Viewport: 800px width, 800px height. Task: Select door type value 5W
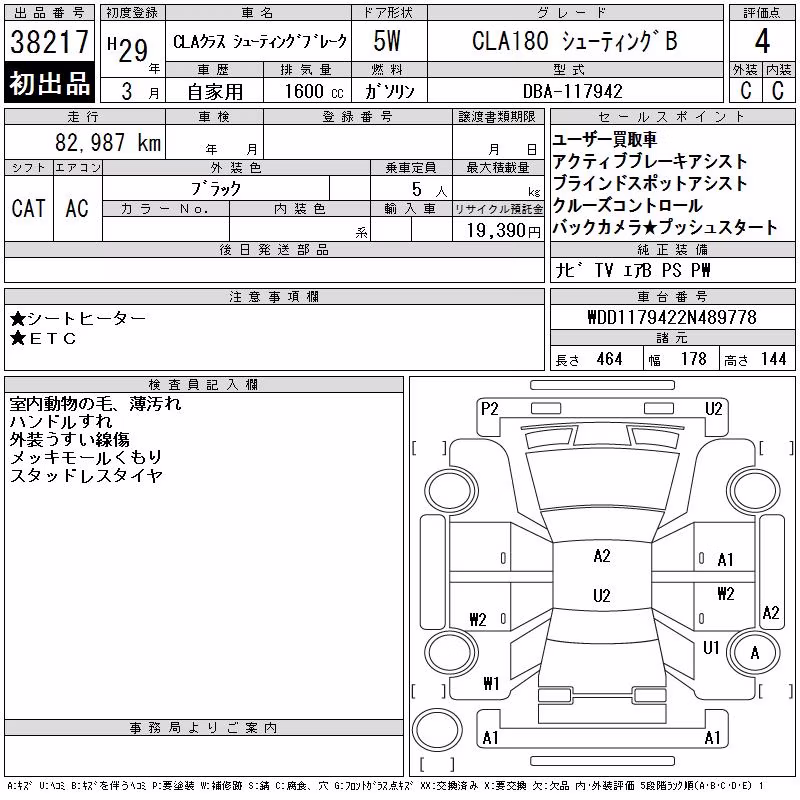pos(387,41)
